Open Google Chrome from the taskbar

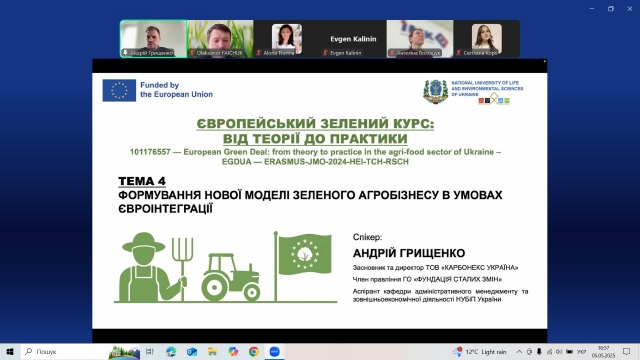click(254, 351)
